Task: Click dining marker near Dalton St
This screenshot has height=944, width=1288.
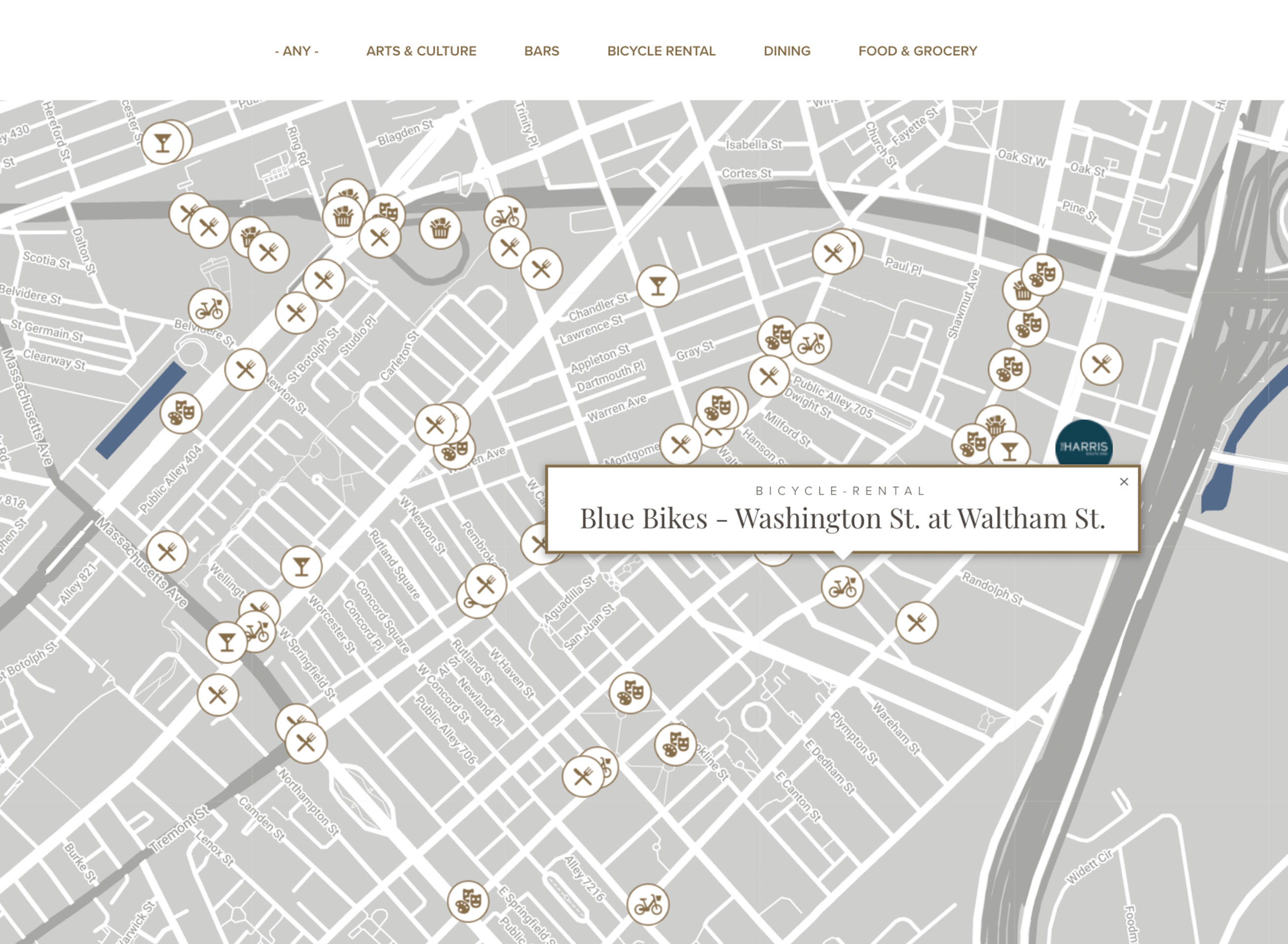Action: tap(209, 227)
